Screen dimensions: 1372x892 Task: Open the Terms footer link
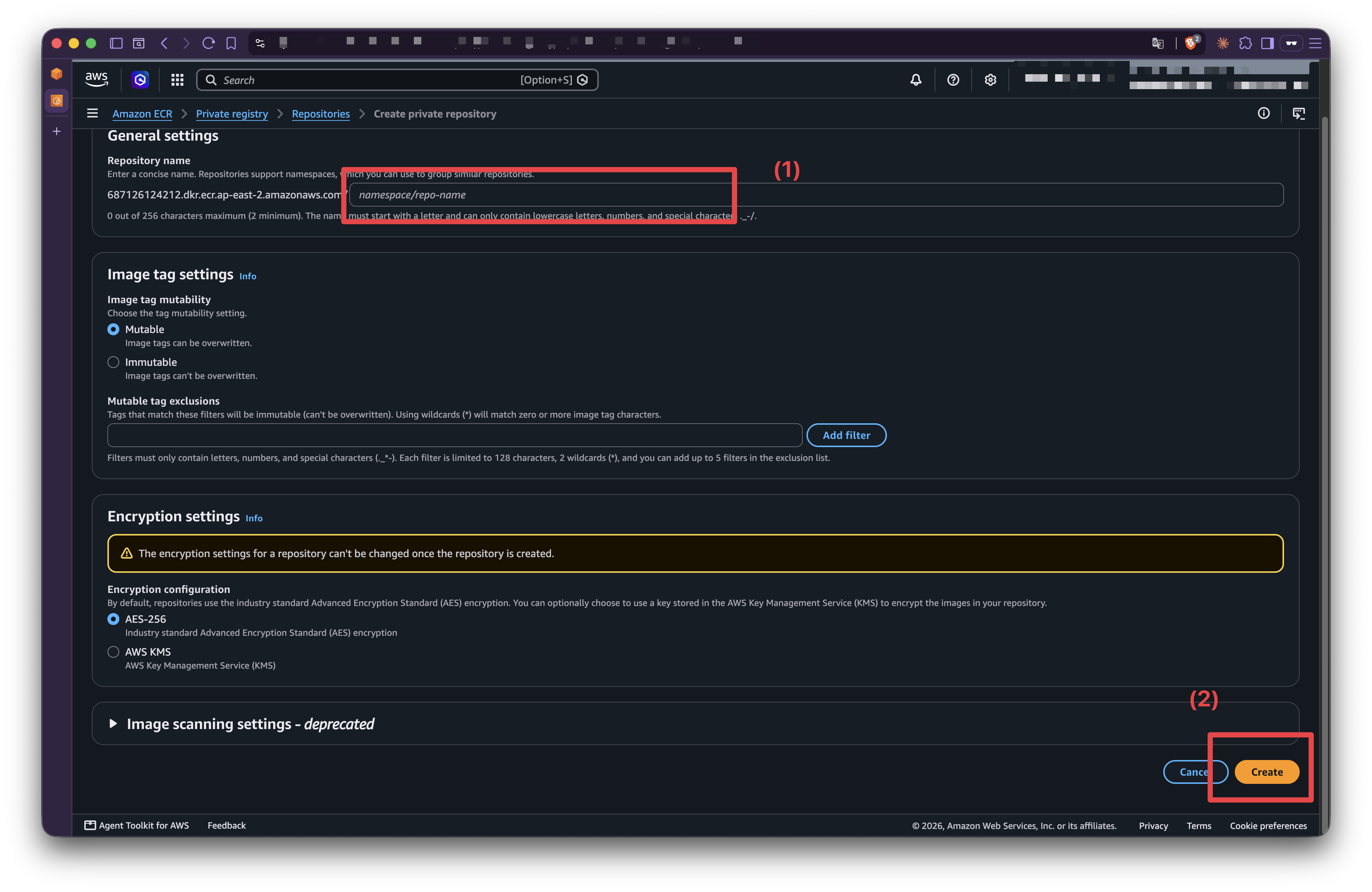pyautogui.click(x=1199, y=826)
